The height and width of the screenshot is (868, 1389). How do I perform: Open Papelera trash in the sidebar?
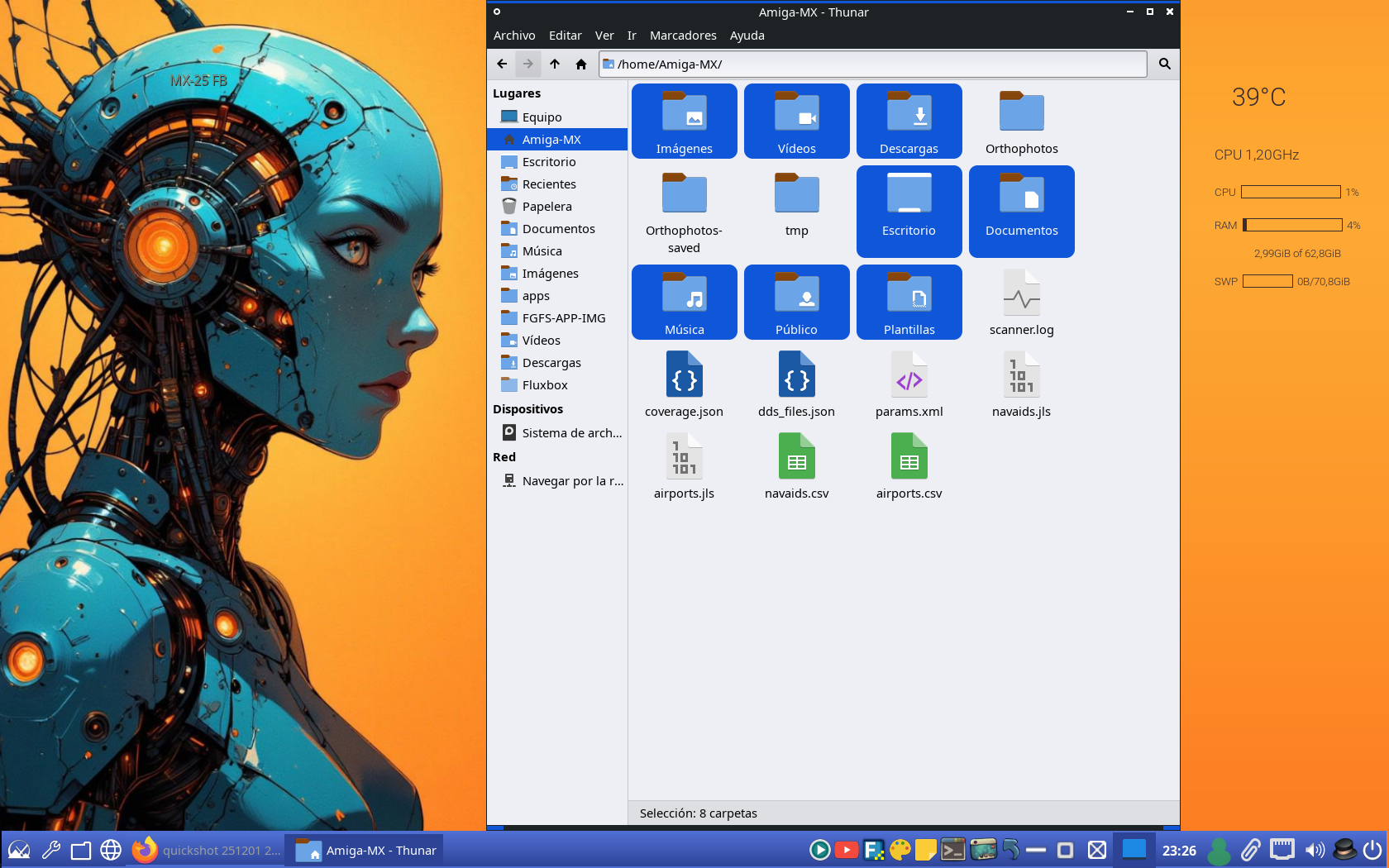pos(557,207)
